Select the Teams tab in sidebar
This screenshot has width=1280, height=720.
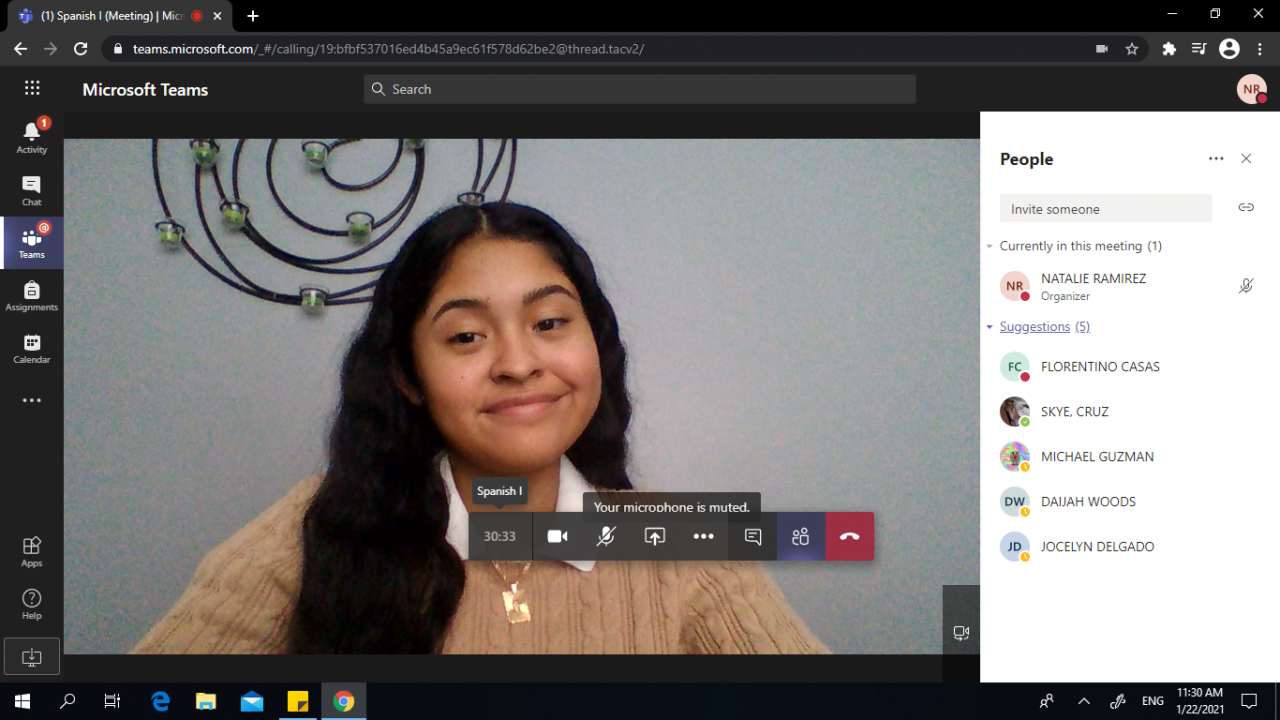coord(31,242)
